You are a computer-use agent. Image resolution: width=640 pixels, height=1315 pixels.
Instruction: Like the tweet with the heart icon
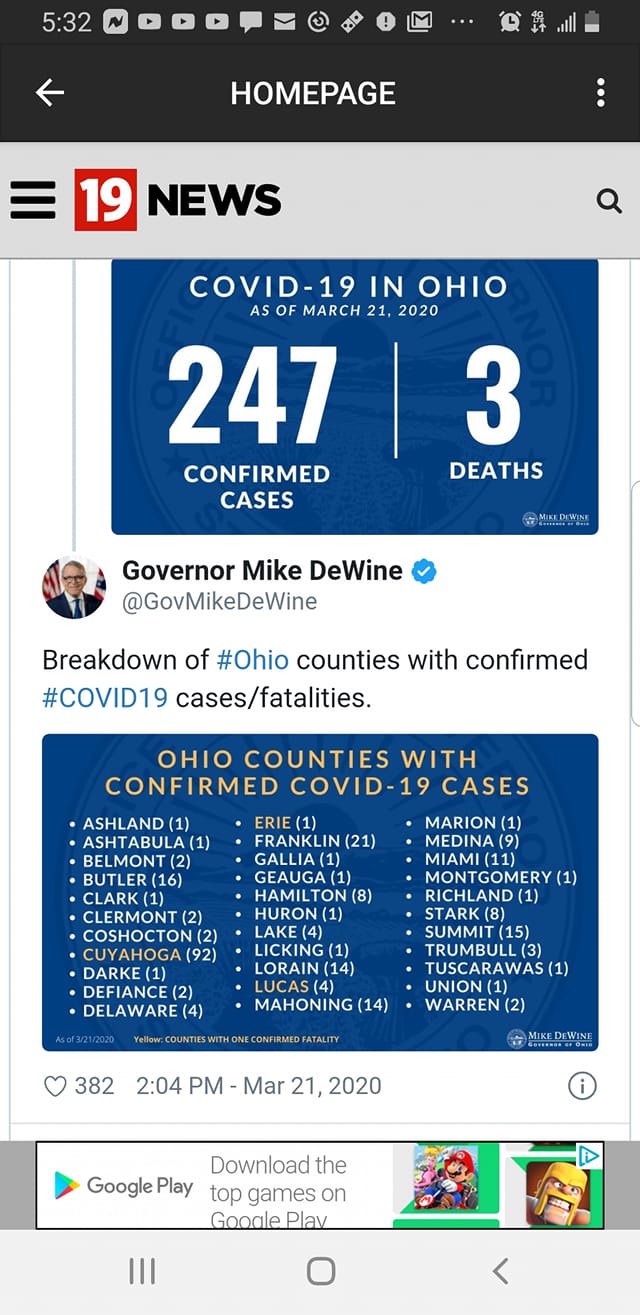(x=56, y=1085)
